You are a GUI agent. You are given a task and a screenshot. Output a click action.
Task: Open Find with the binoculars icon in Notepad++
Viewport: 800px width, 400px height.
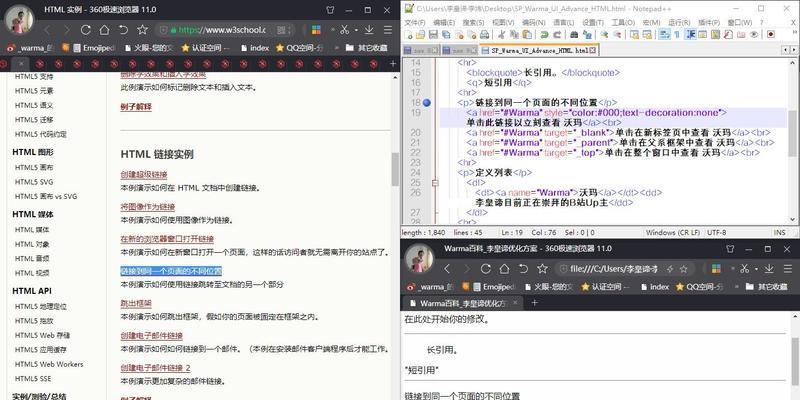(x=574, y=35)
